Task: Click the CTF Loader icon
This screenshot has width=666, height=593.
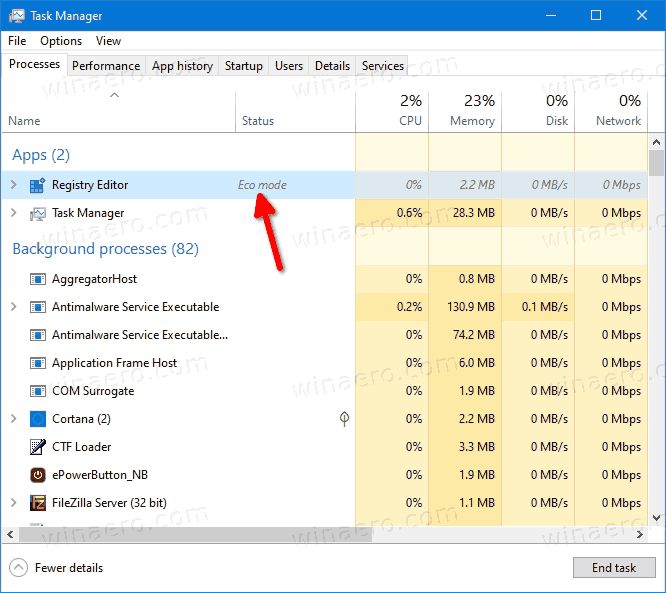Action: pos(38,447)
